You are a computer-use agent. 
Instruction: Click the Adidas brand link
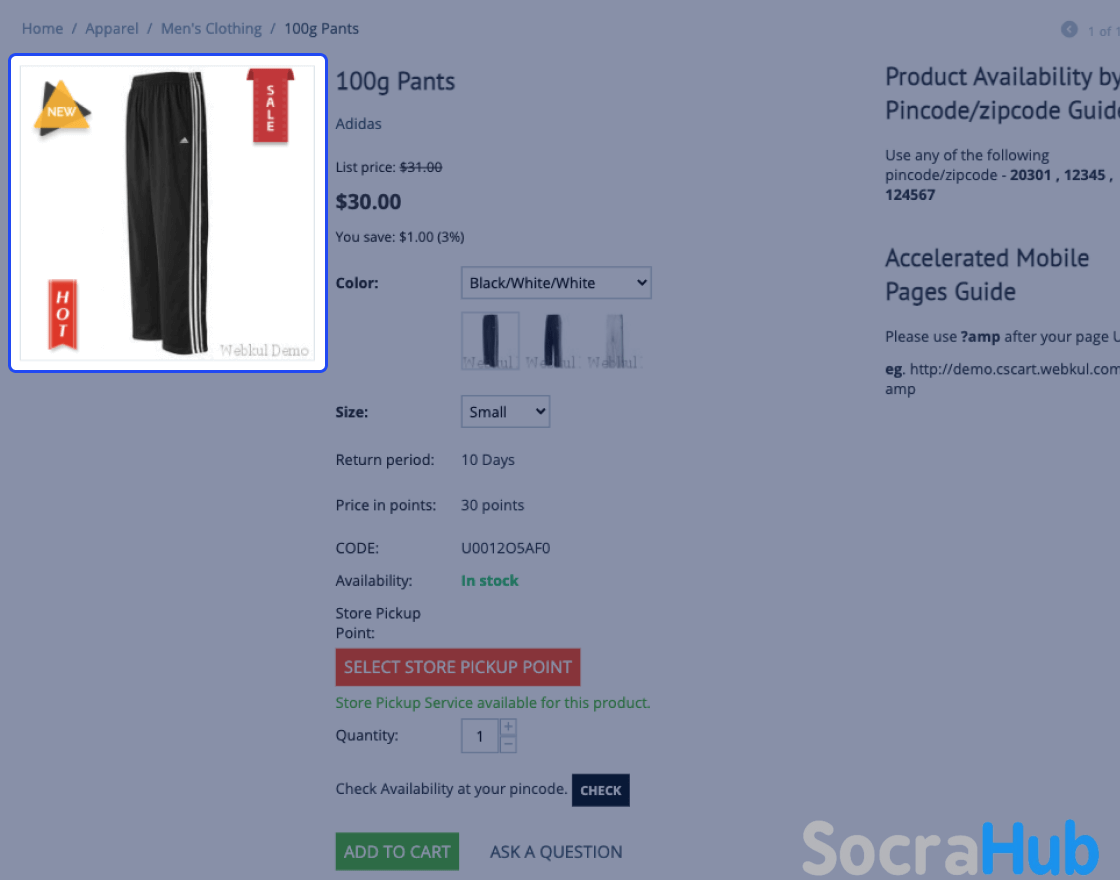(x=359, y=124)
